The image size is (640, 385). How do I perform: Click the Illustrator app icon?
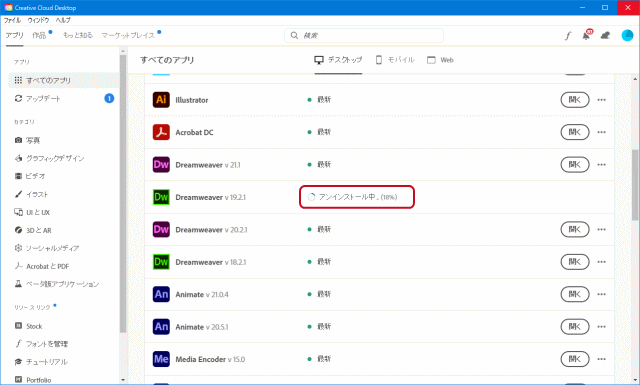(161, 100)
